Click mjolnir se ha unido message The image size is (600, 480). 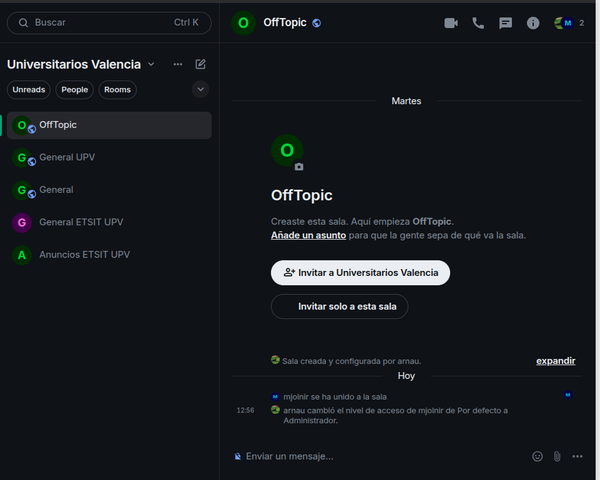tap(335, 397)
